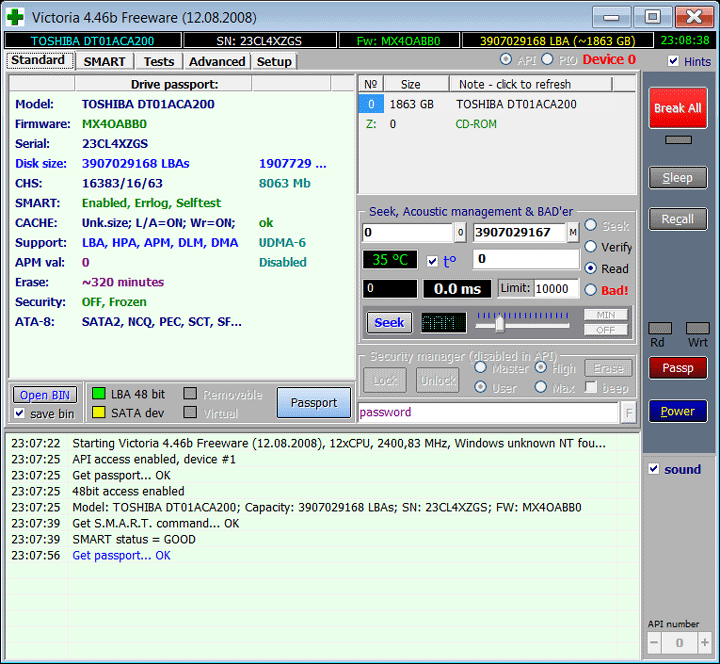
Task: Select the Z: CD-ROM entry
Action: click(497, 124)
